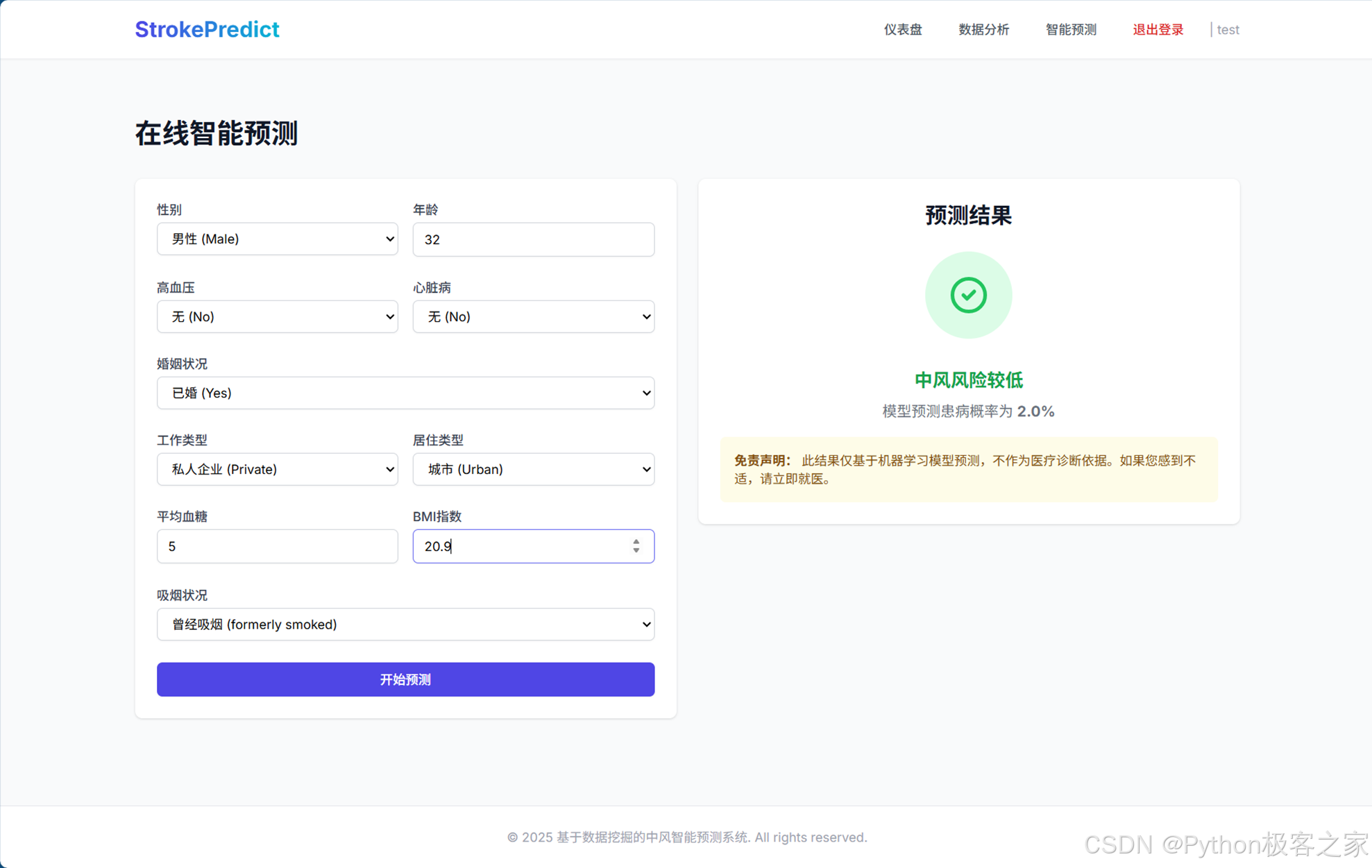Increase BMI with the spinner up arrow
This screenshot has width=1372, height=868.
click(x=636, y=541)
